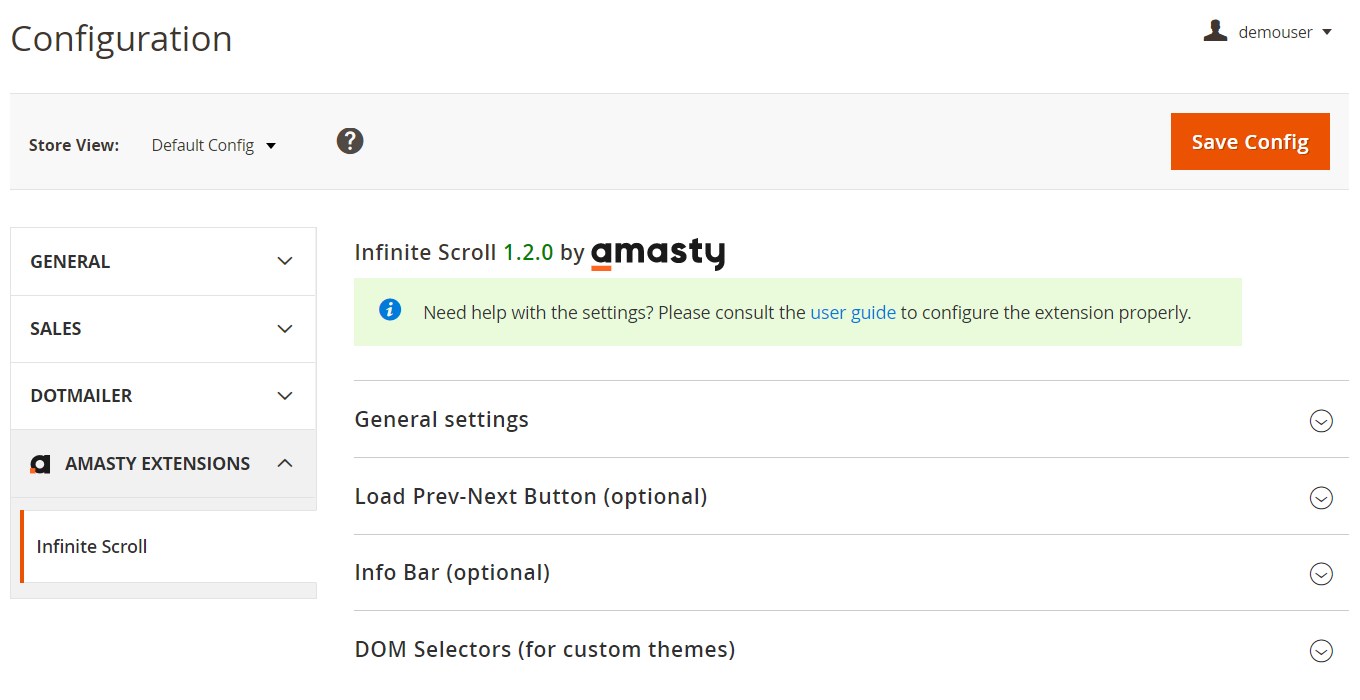Expand the DOTMAILER sidebar section
Viewport: 1360px width, 700px height.
[163, 396]
